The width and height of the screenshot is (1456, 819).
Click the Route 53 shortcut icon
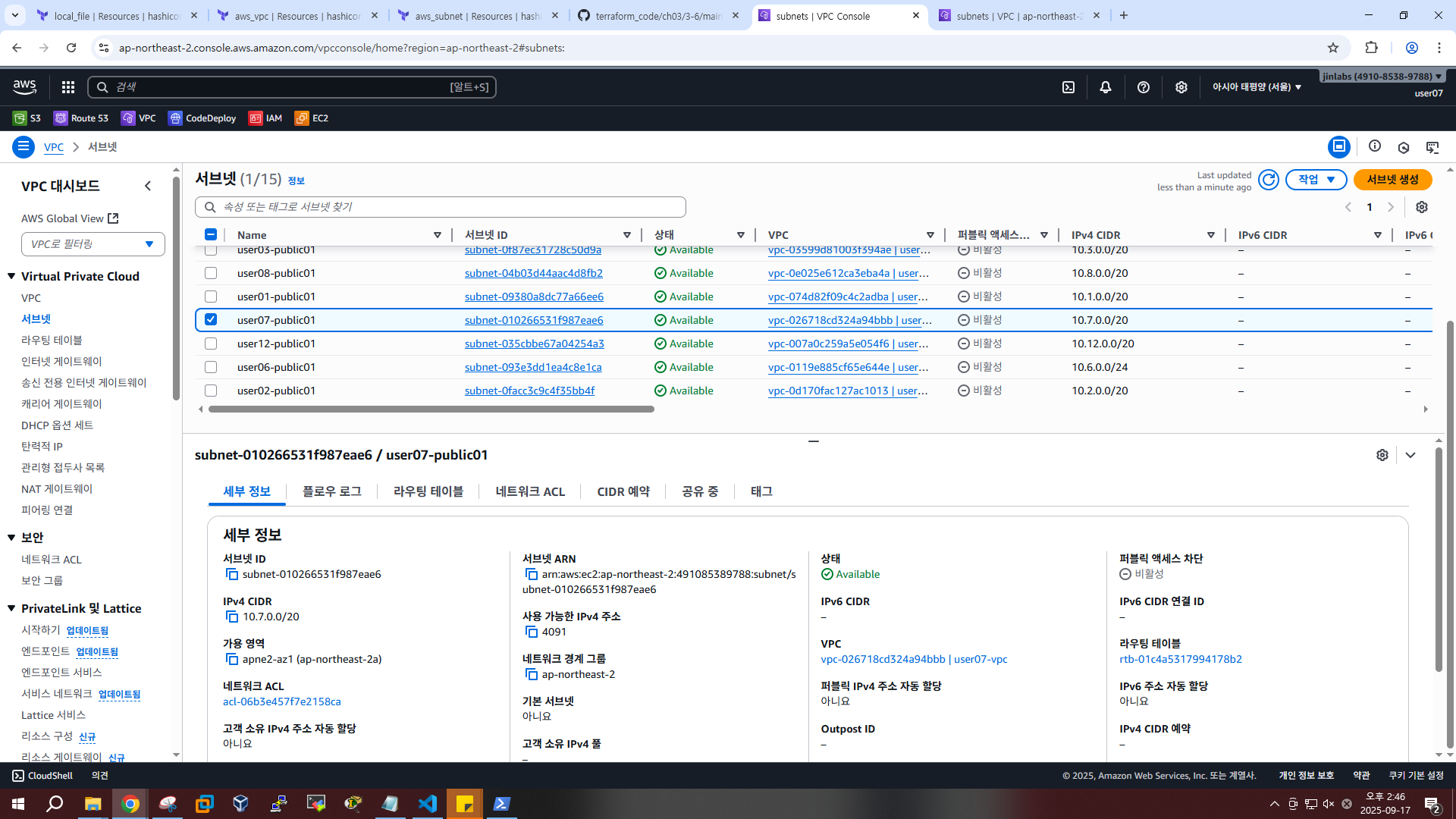click(61, 118)
